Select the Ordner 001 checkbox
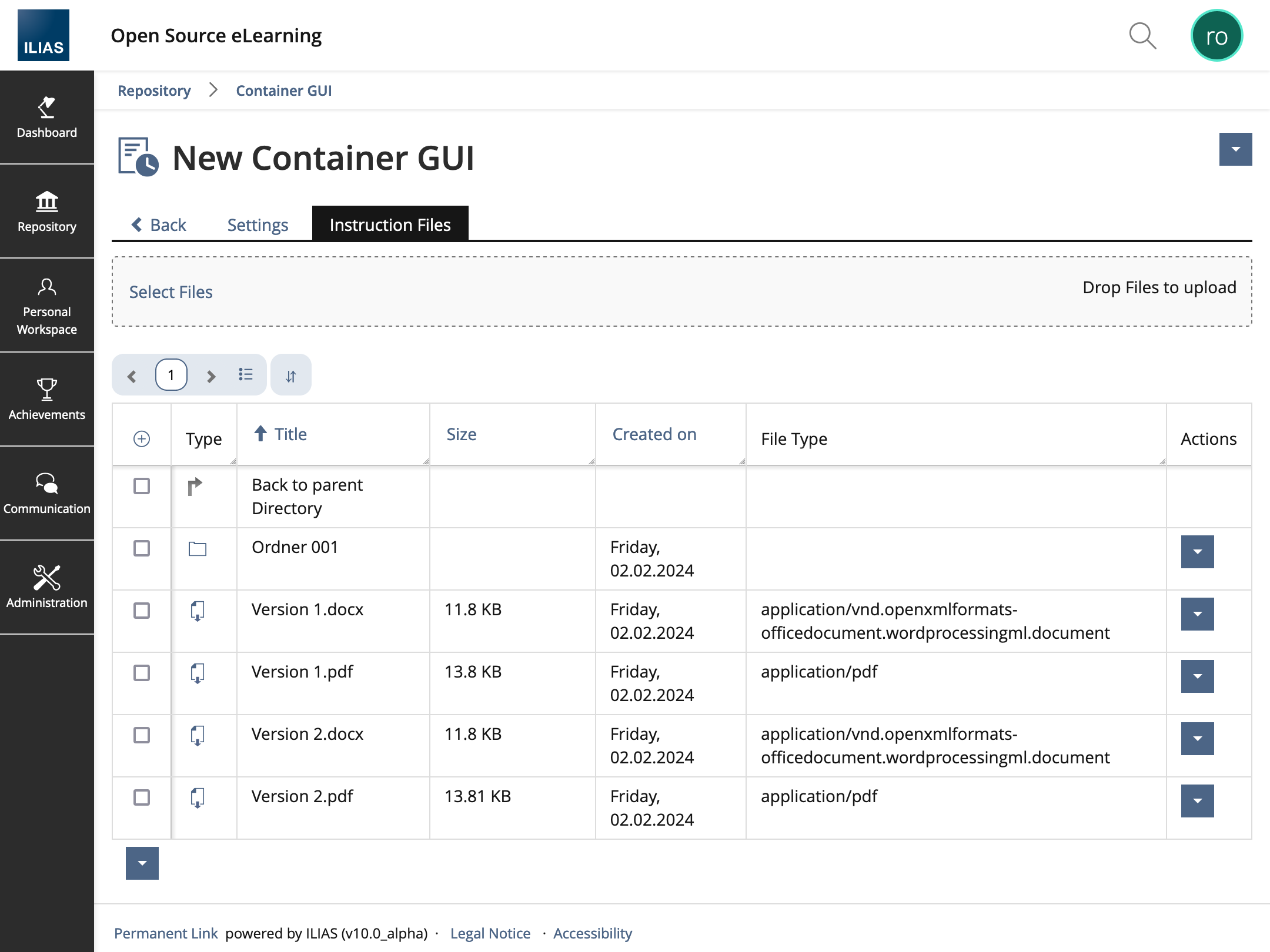Image resolution: width=1270 pixels, height=952 pixels. pyautogui.click(x=142, y=548)
